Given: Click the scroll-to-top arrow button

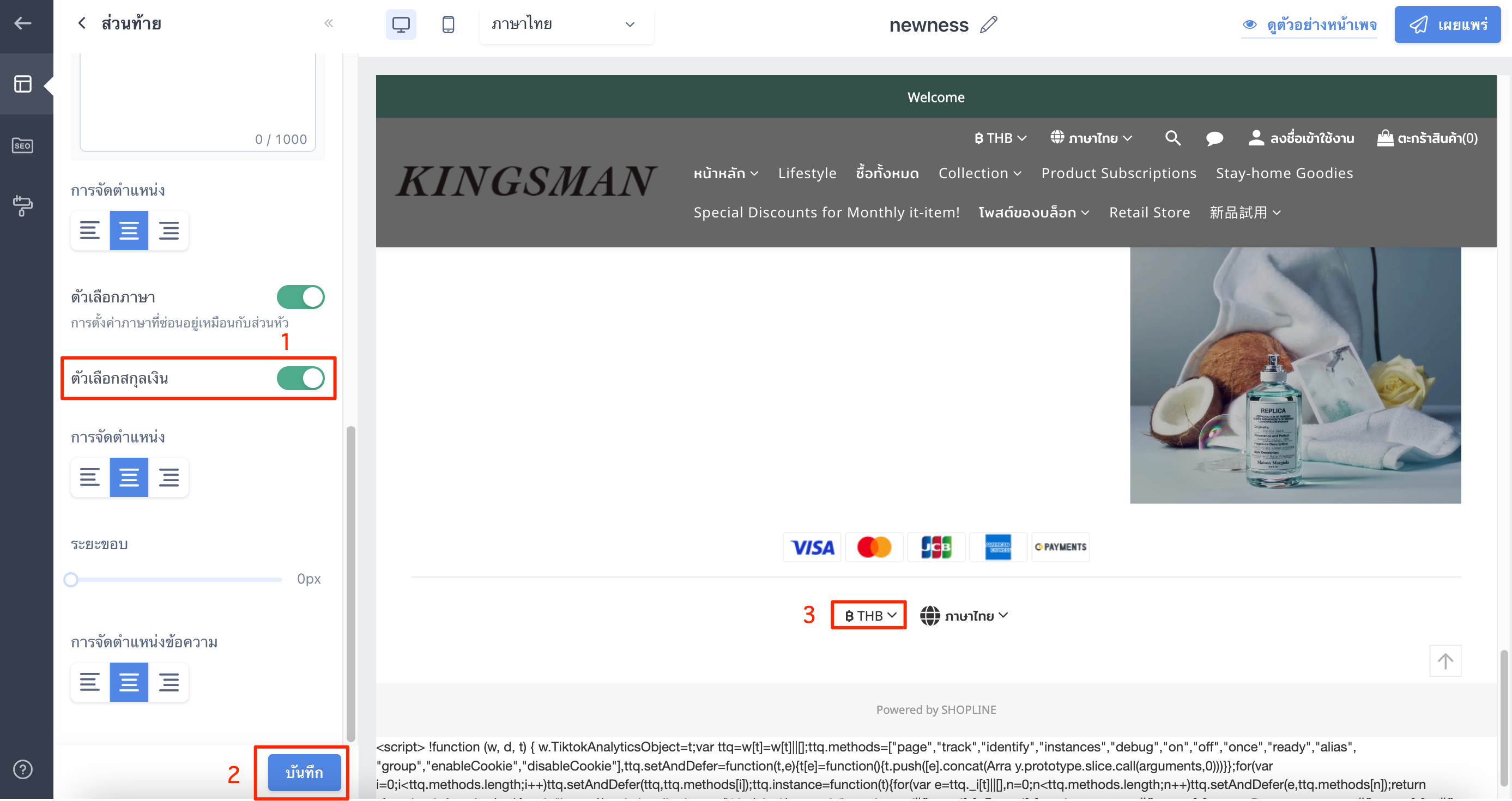Looking at the screenshot, I should 1445,662.
